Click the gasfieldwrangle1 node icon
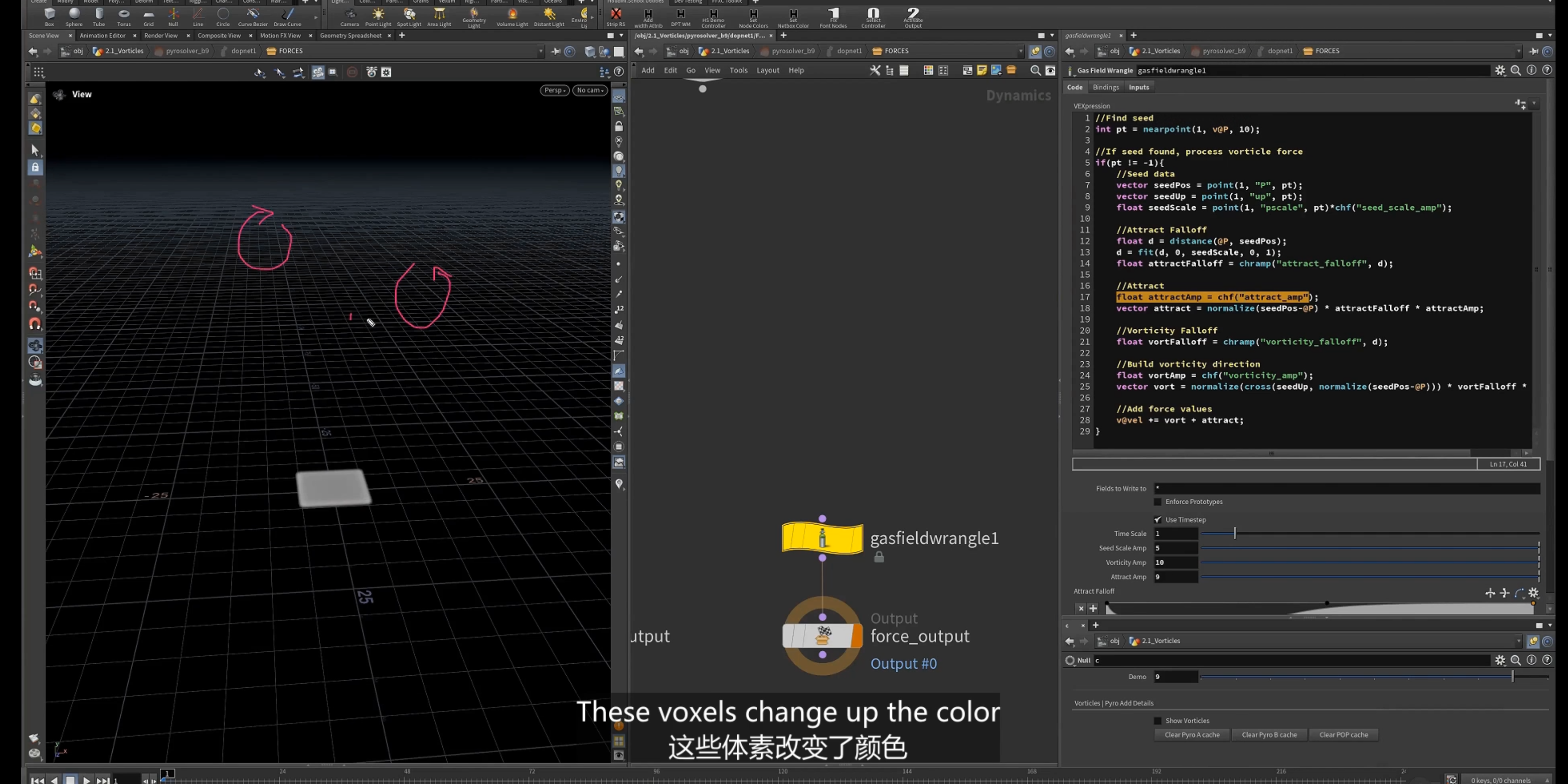This screenshot has width=1568, height=784. click(x=822, y=538)
